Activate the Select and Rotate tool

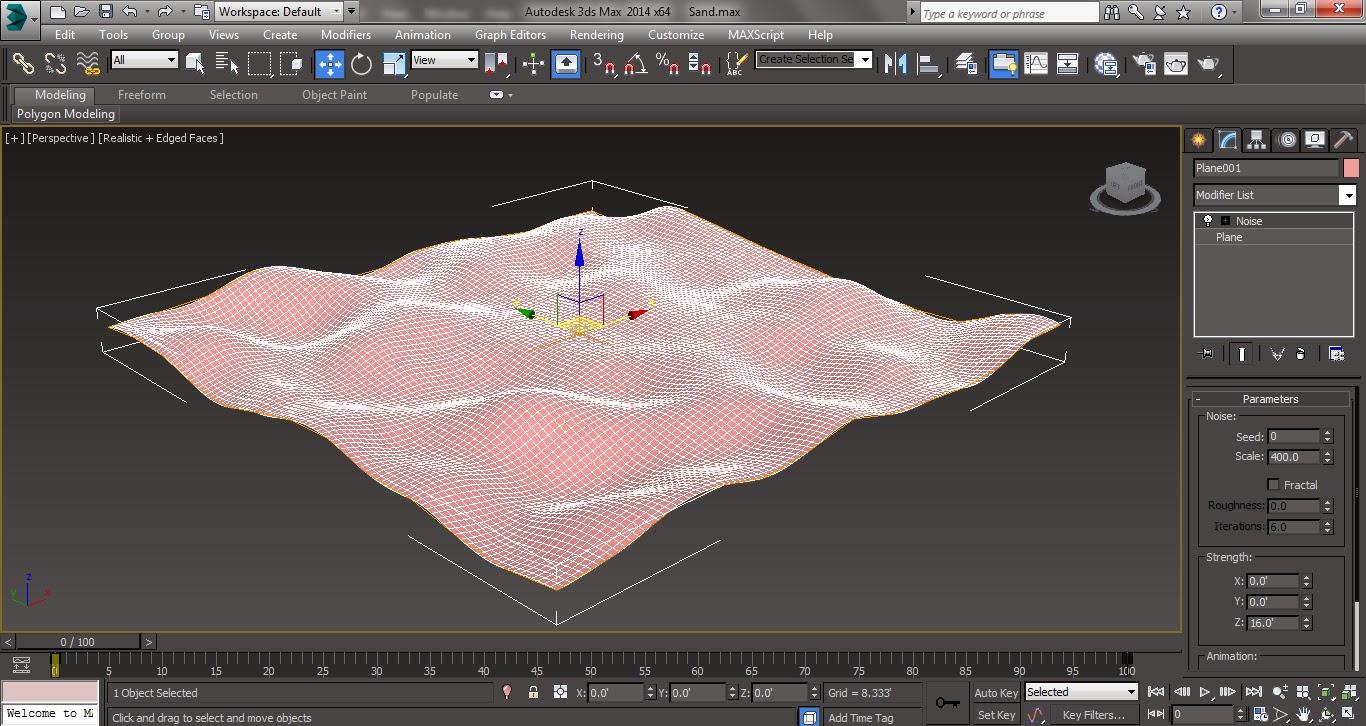tap(360, 63)
